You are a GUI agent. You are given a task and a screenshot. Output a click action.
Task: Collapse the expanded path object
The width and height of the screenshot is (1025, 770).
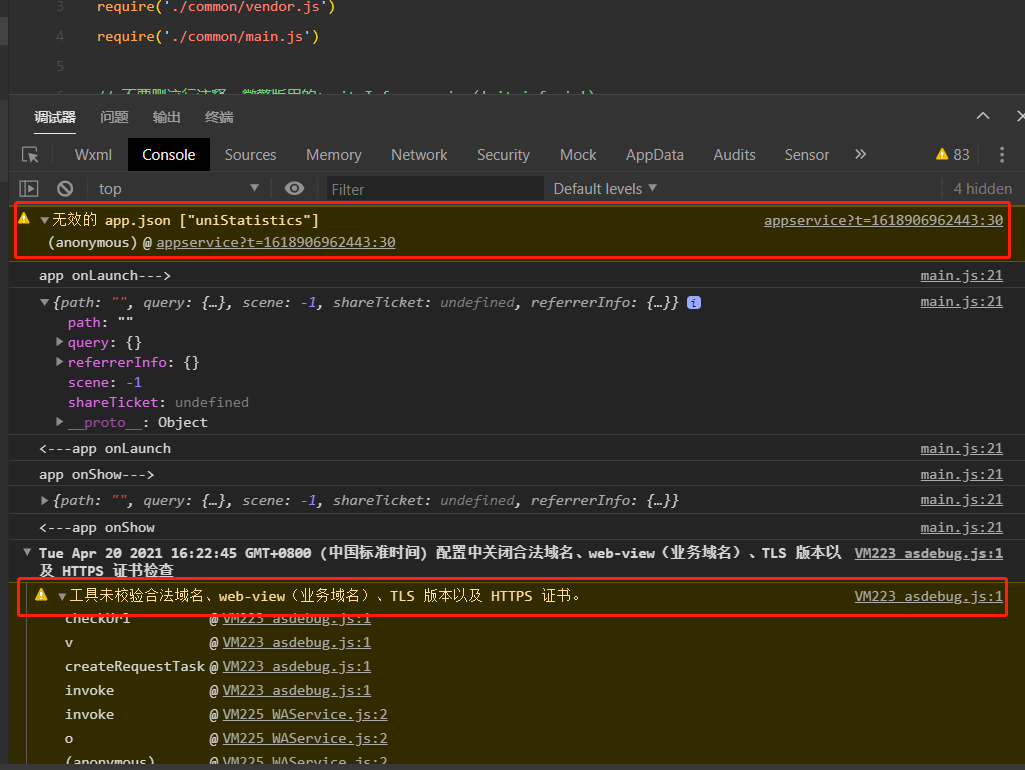coord(44,303)
